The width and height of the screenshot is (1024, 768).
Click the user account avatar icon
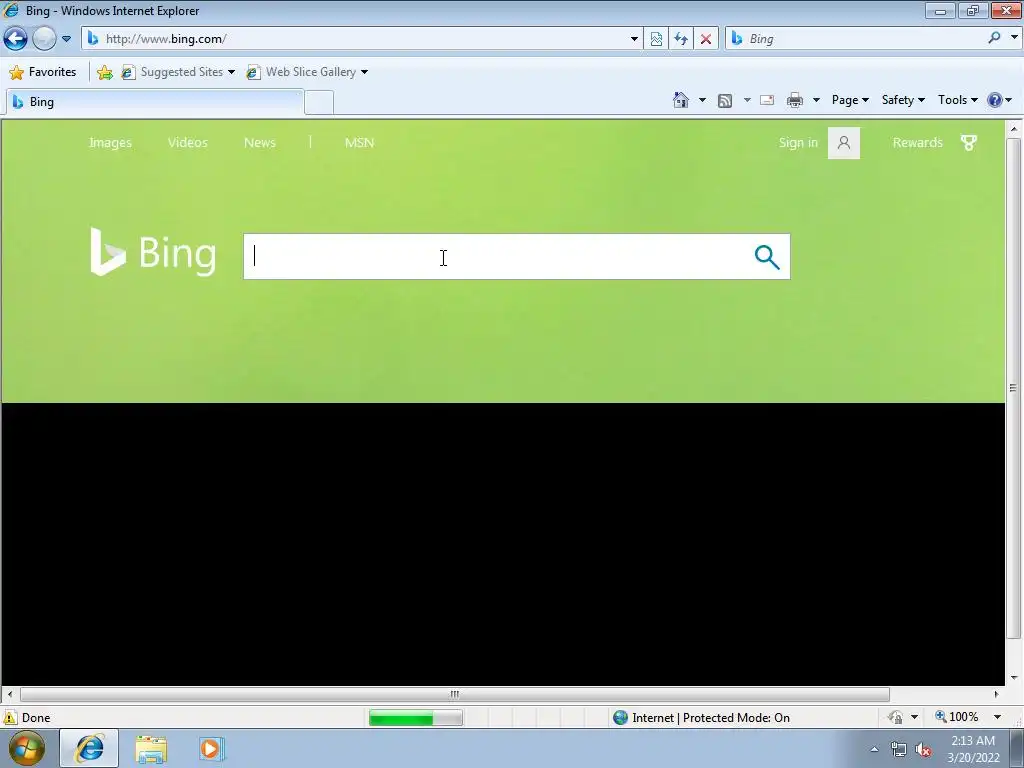(844, 143)
